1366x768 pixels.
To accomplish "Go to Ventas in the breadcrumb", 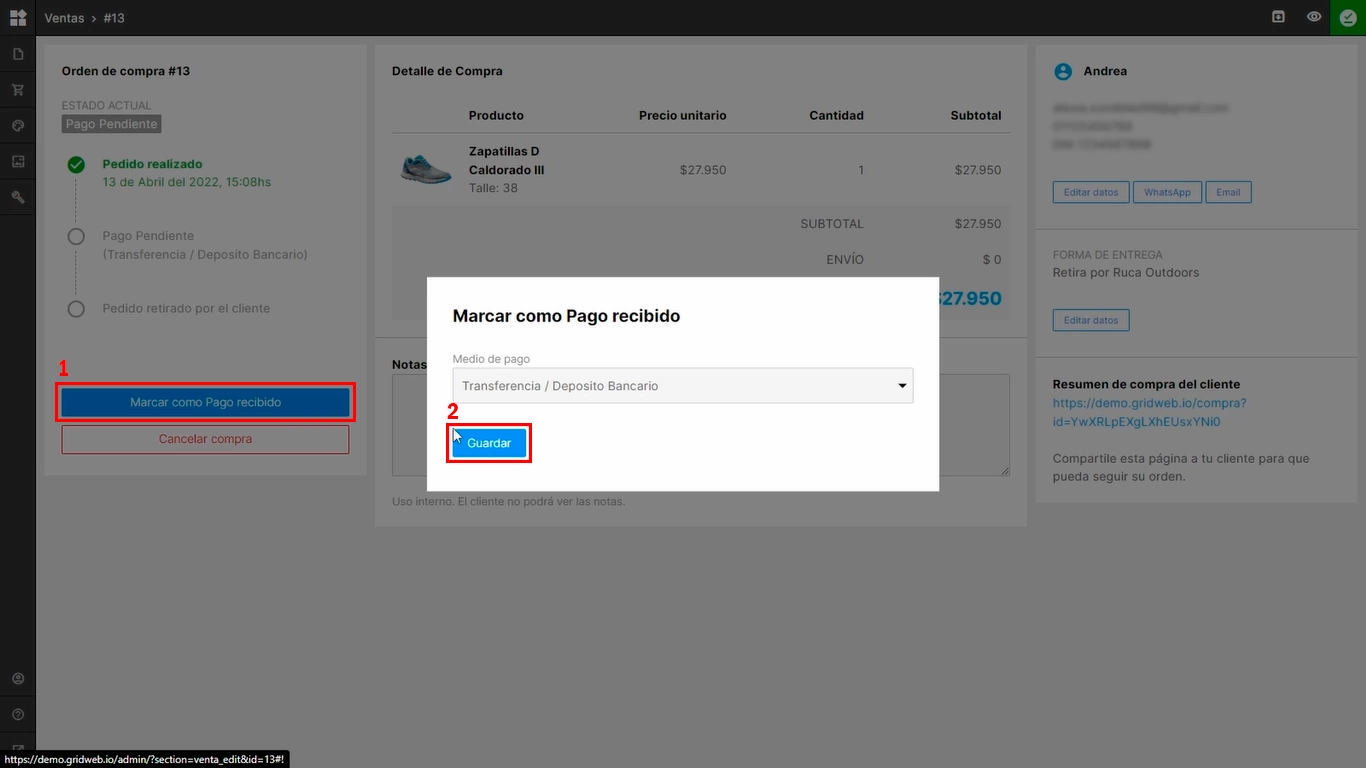I will tap(65, 18).
